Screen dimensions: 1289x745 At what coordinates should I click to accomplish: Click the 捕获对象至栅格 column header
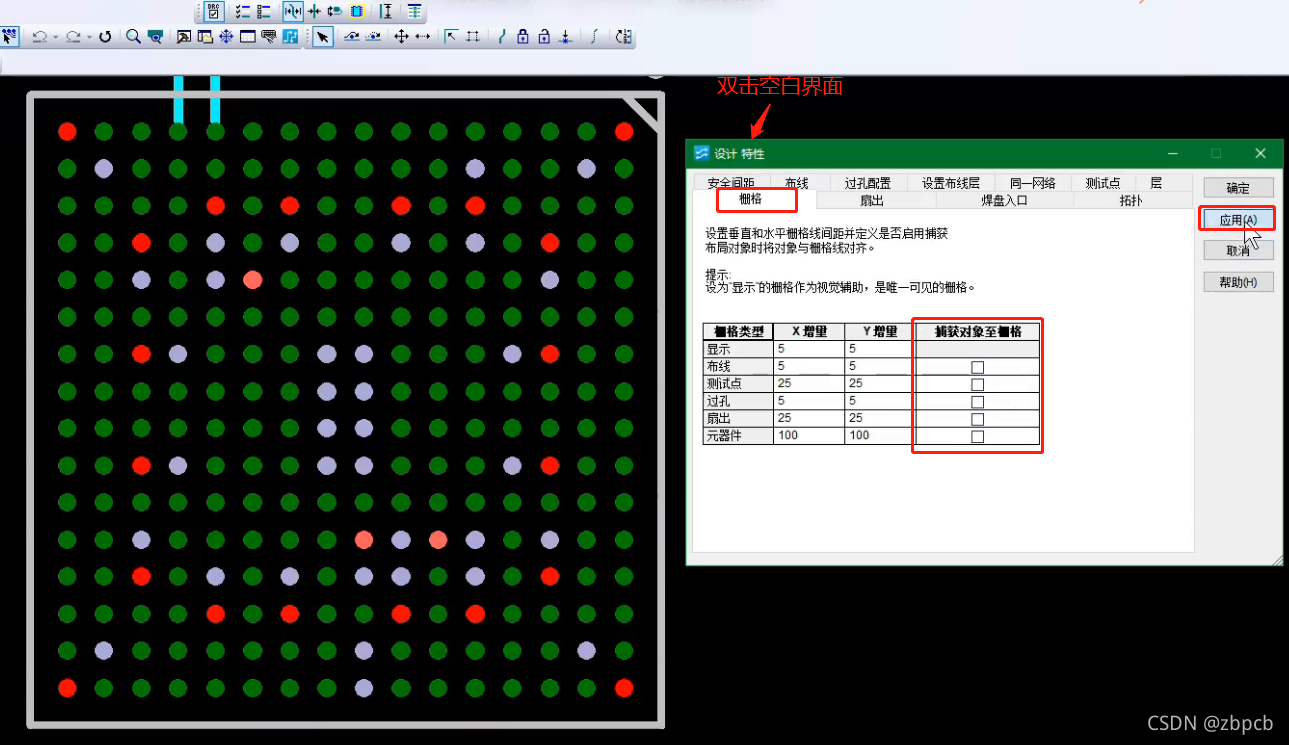pyautogui.click(x=977, y=331)
